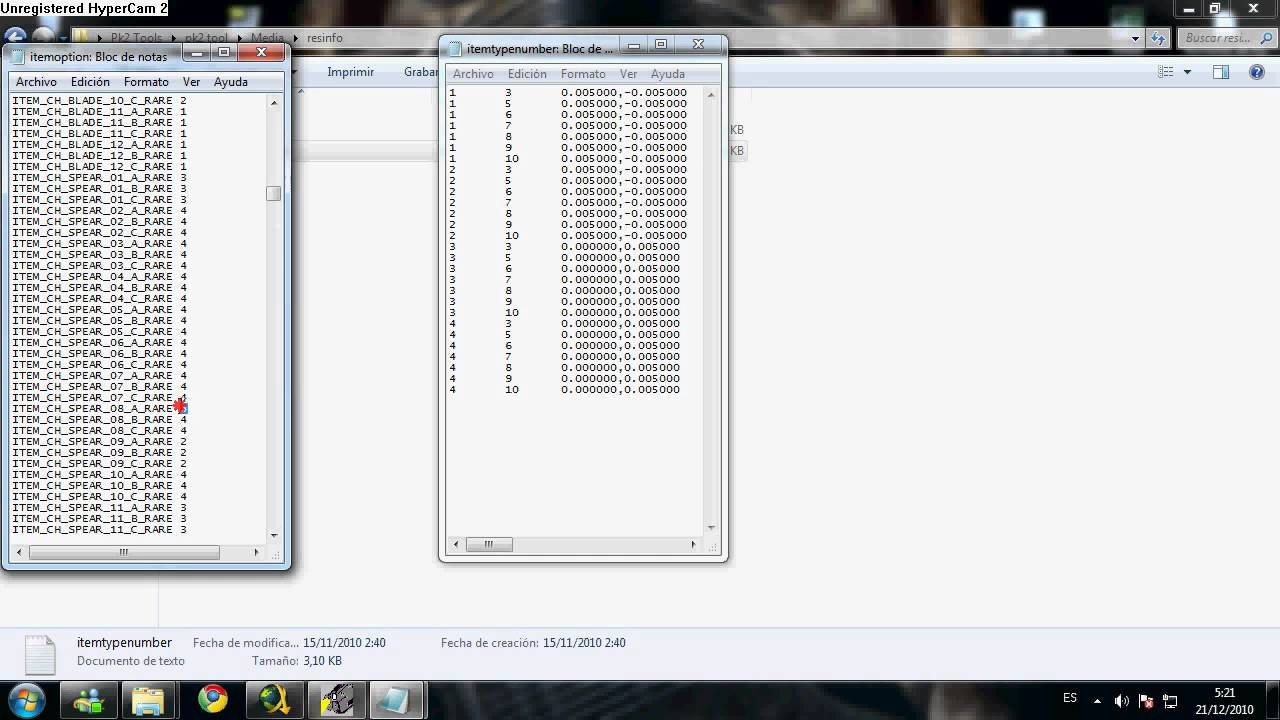
Task: Click itemtypenumber file icon in details pane
Action: pyautogui.click(x=39, y=655)
